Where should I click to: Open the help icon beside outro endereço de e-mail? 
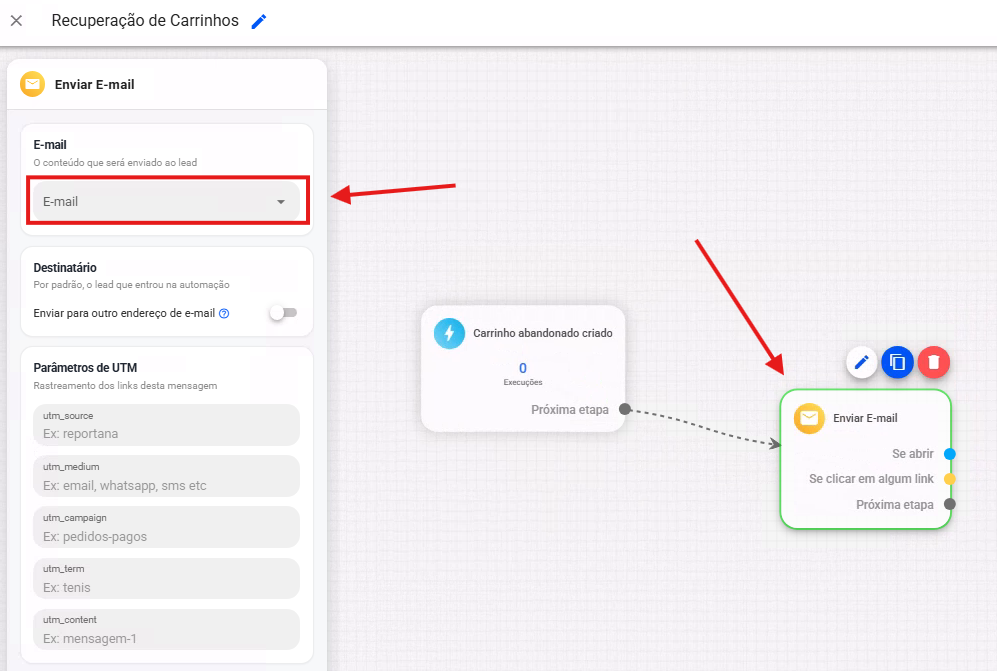(x=224, y=313)
